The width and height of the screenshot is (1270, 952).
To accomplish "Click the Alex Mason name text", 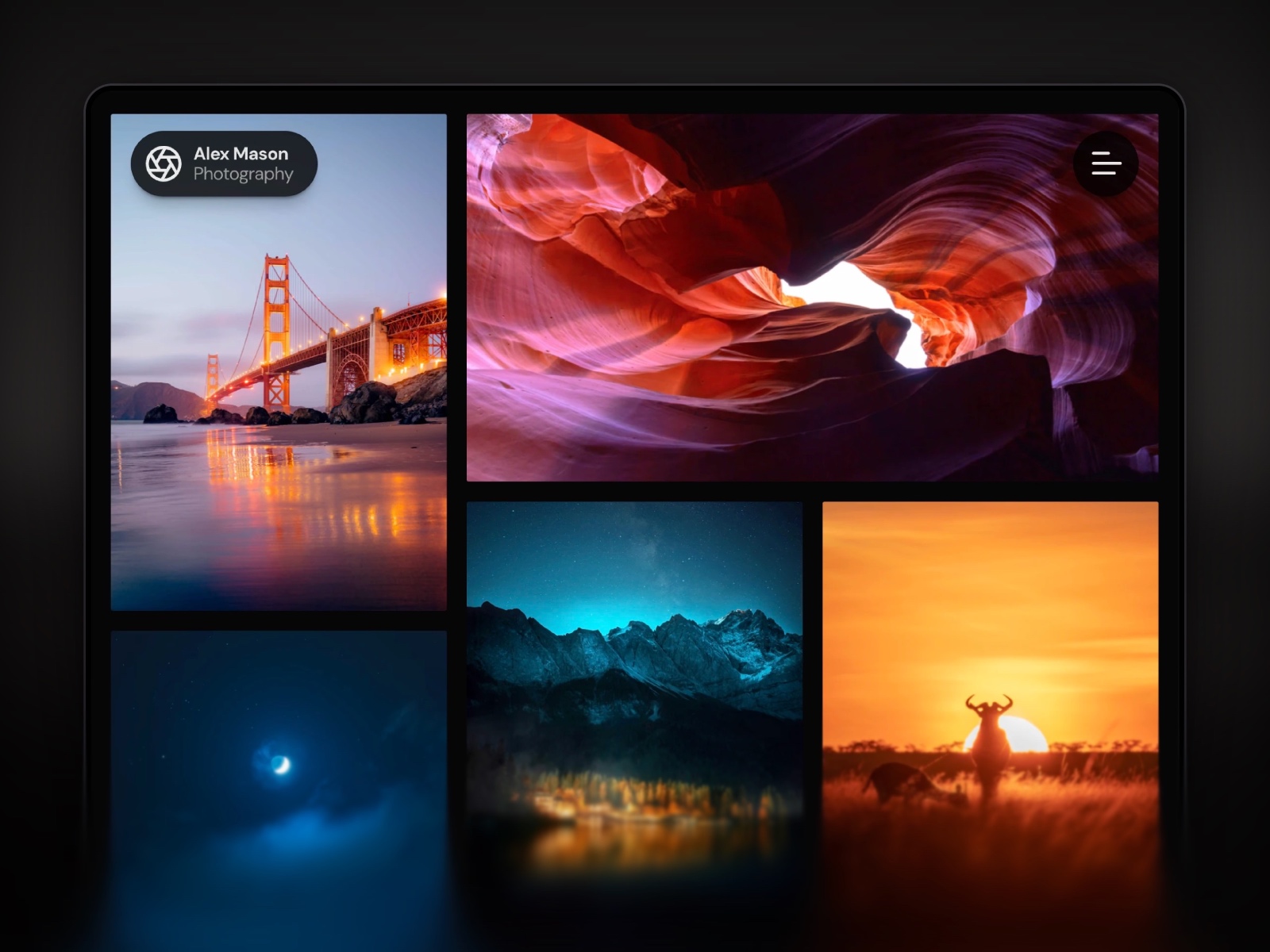I will (241, 154).
